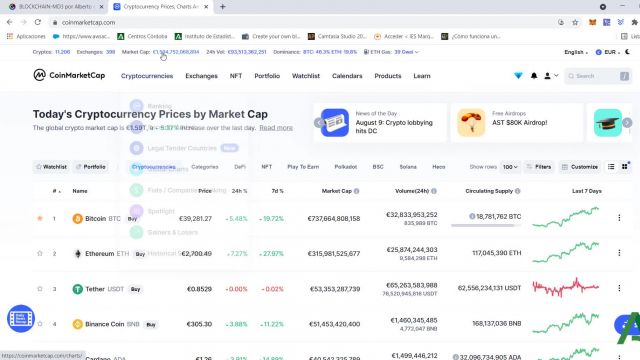Click Buy next to Ethereum
This screenshot has width=640, height=360.
tap(140, 254)
